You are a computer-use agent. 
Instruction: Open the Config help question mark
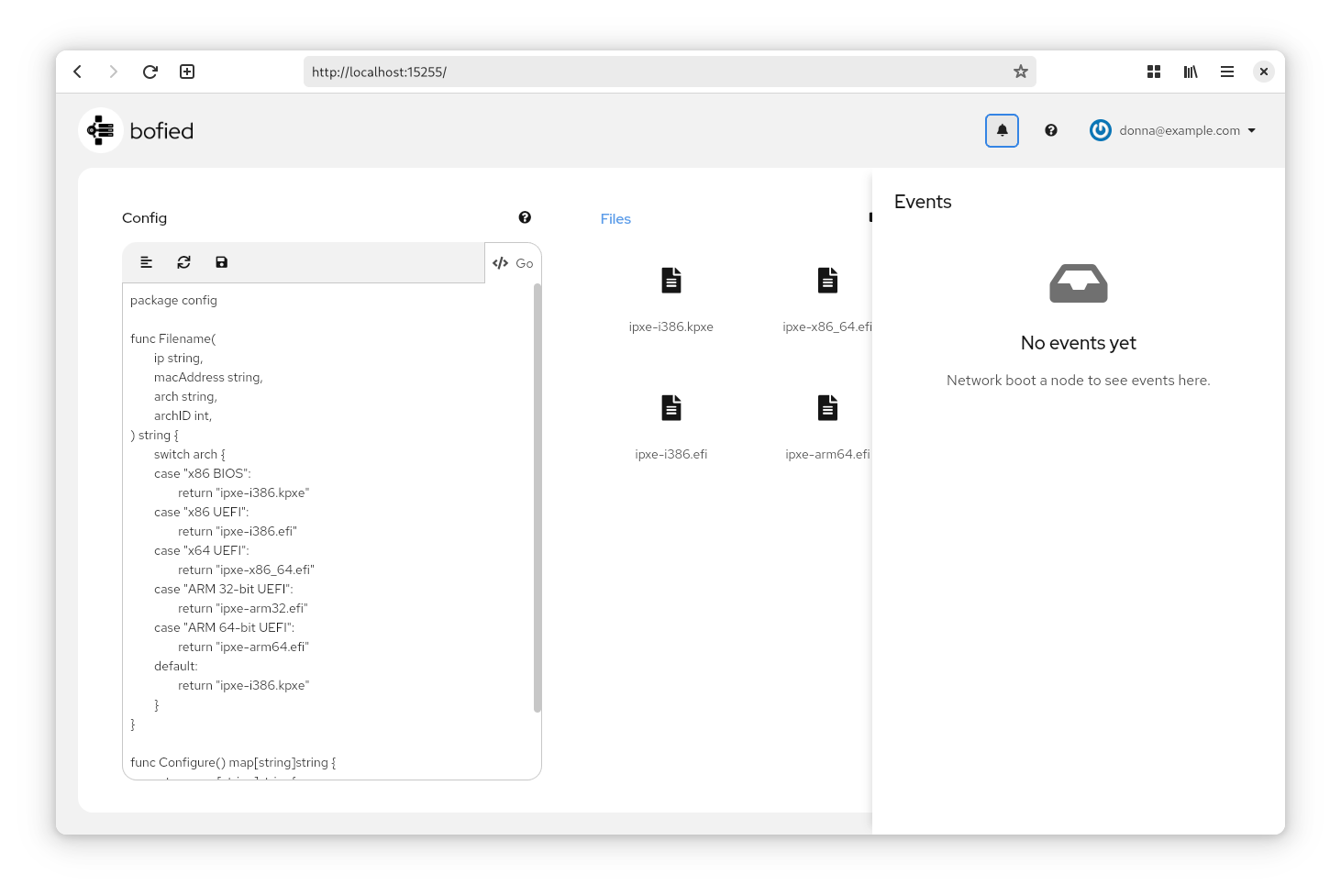(x=525, y=217)
